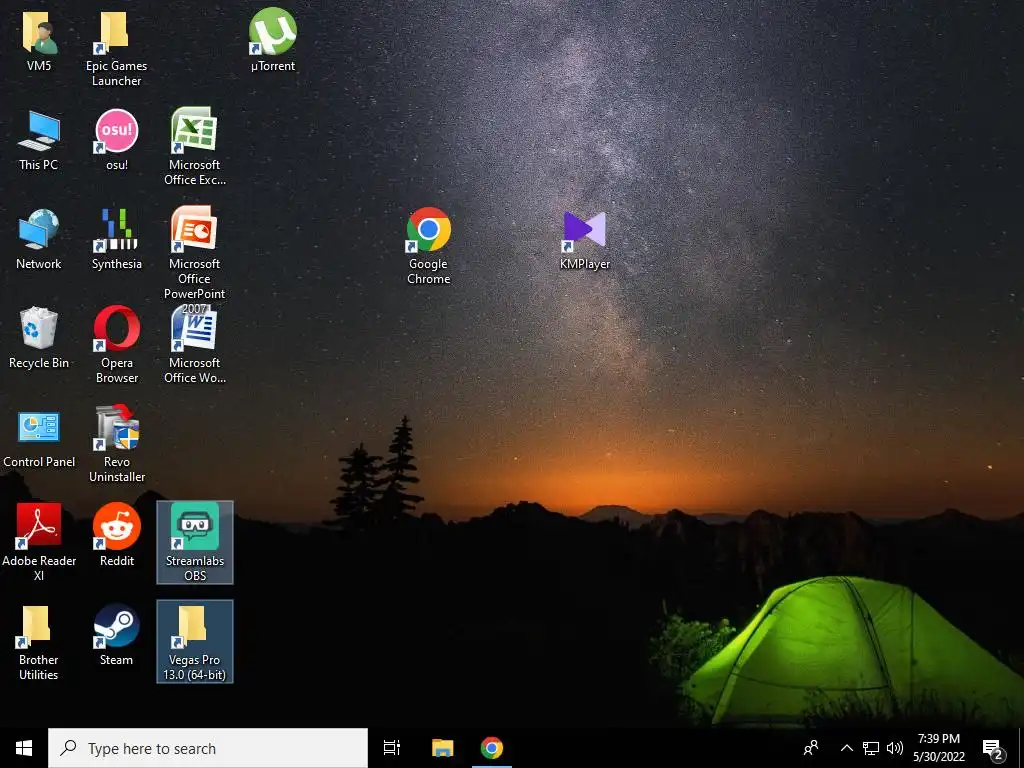Select the Streamlabs OBS shortcut
This screenshot has height=768, width=1024.
(x=195, y=542)
